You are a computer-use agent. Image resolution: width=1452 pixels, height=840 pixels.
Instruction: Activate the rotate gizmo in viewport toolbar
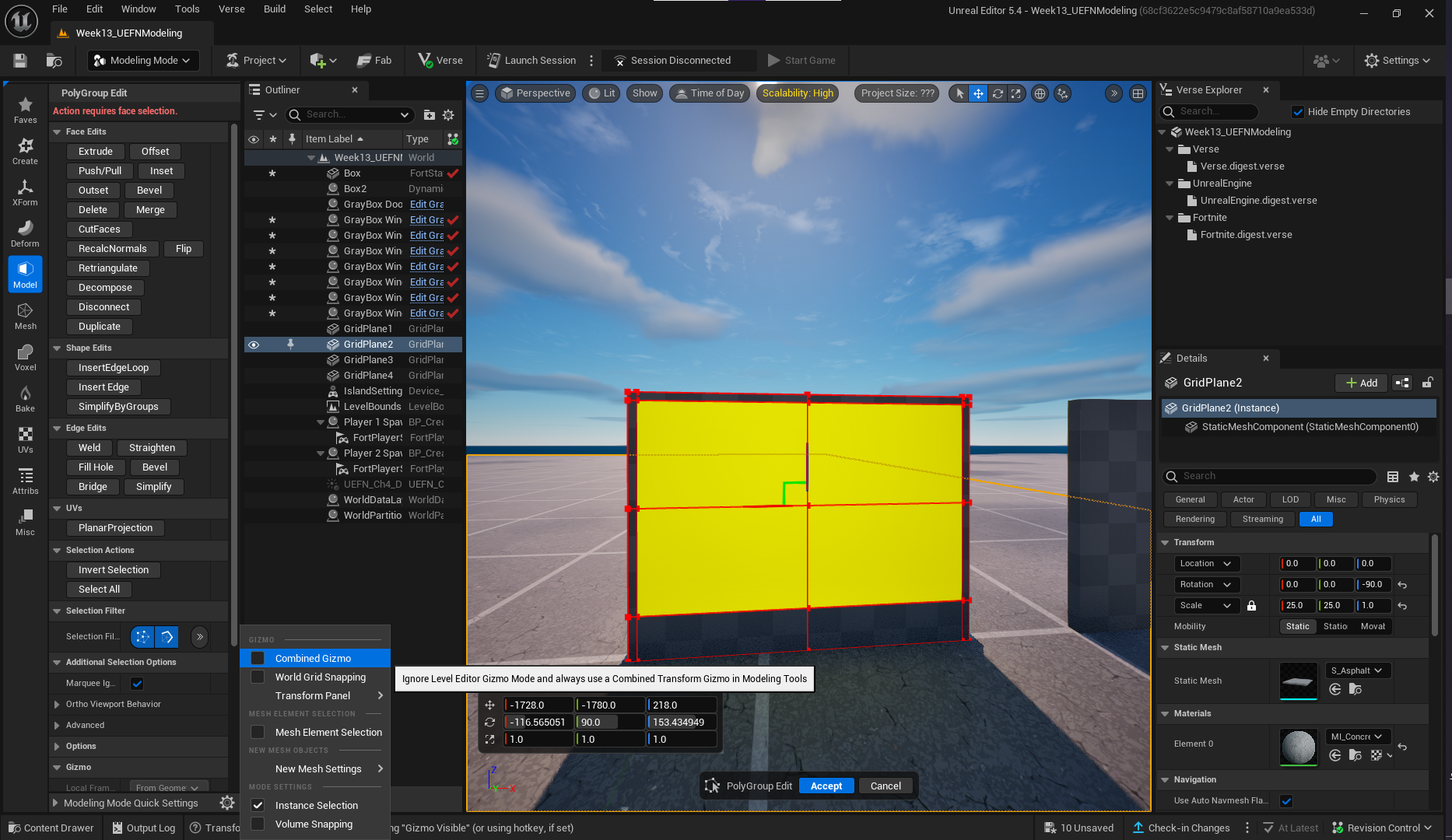pos(997,93)
